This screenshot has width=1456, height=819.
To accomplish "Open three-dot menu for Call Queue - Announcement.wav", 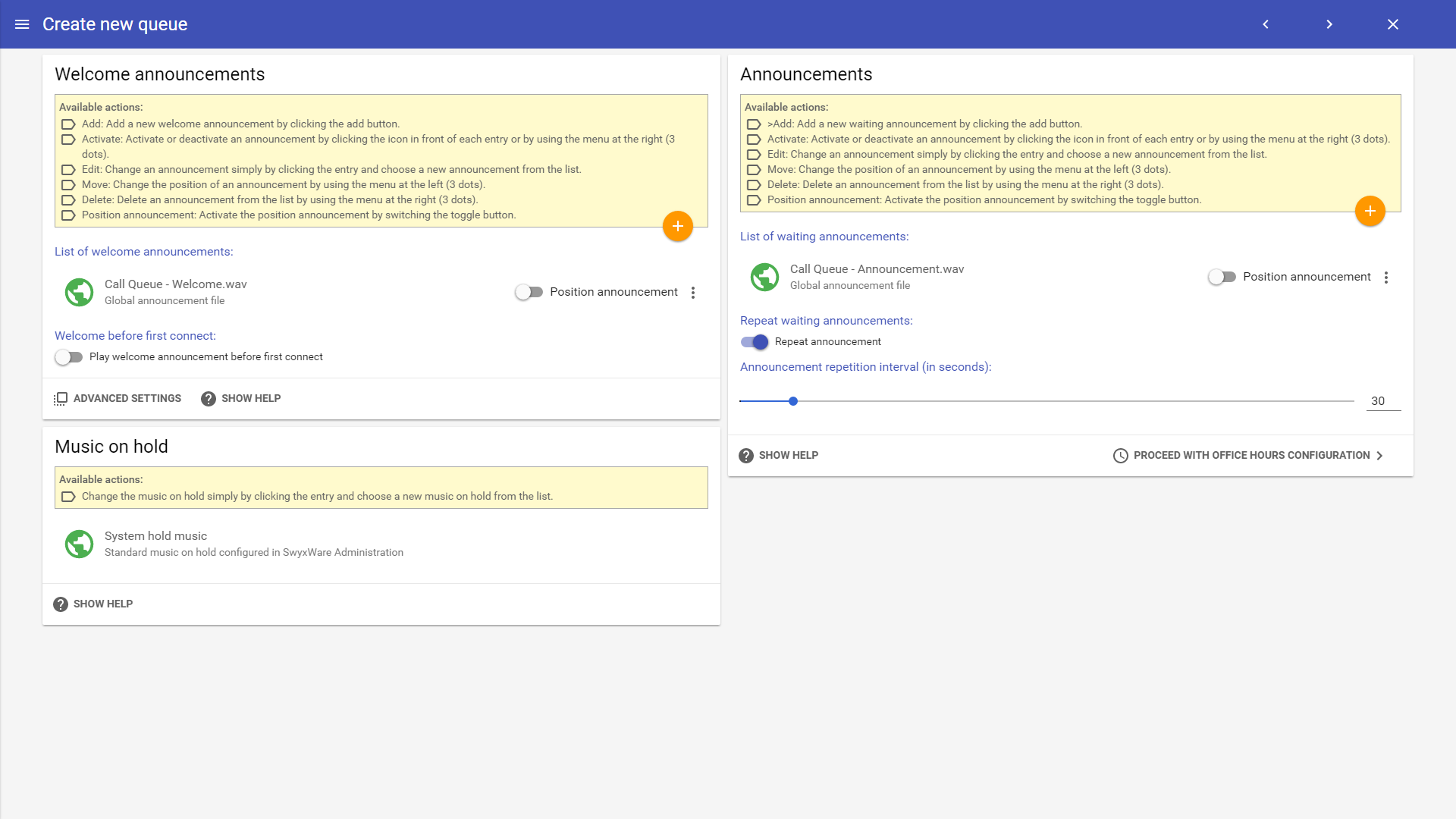I will pos(1386,278).
